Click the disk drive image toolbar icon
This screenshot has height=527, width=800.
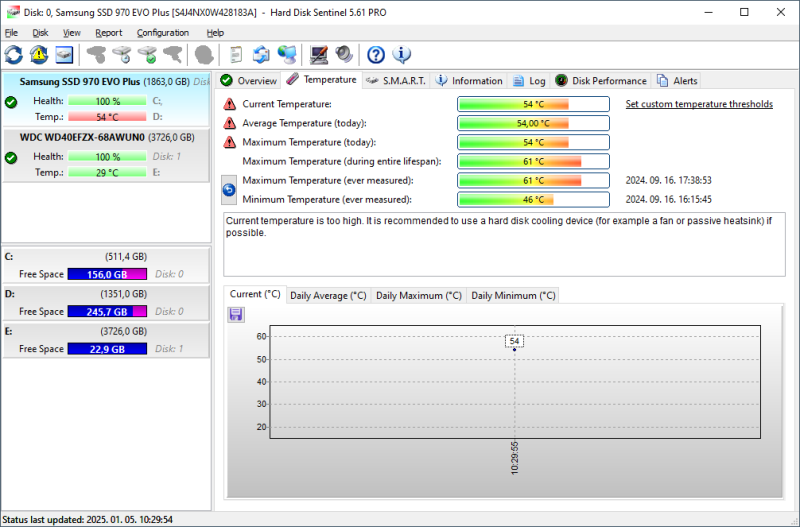[x=64, y=55]
